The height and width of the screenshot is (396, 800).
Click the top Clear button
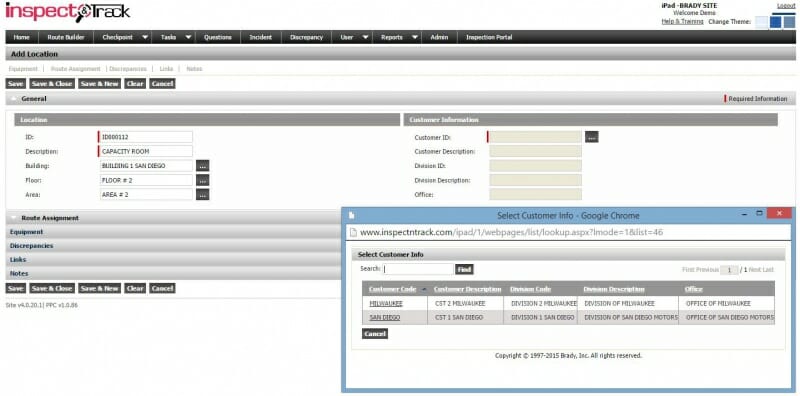[135, 84]
